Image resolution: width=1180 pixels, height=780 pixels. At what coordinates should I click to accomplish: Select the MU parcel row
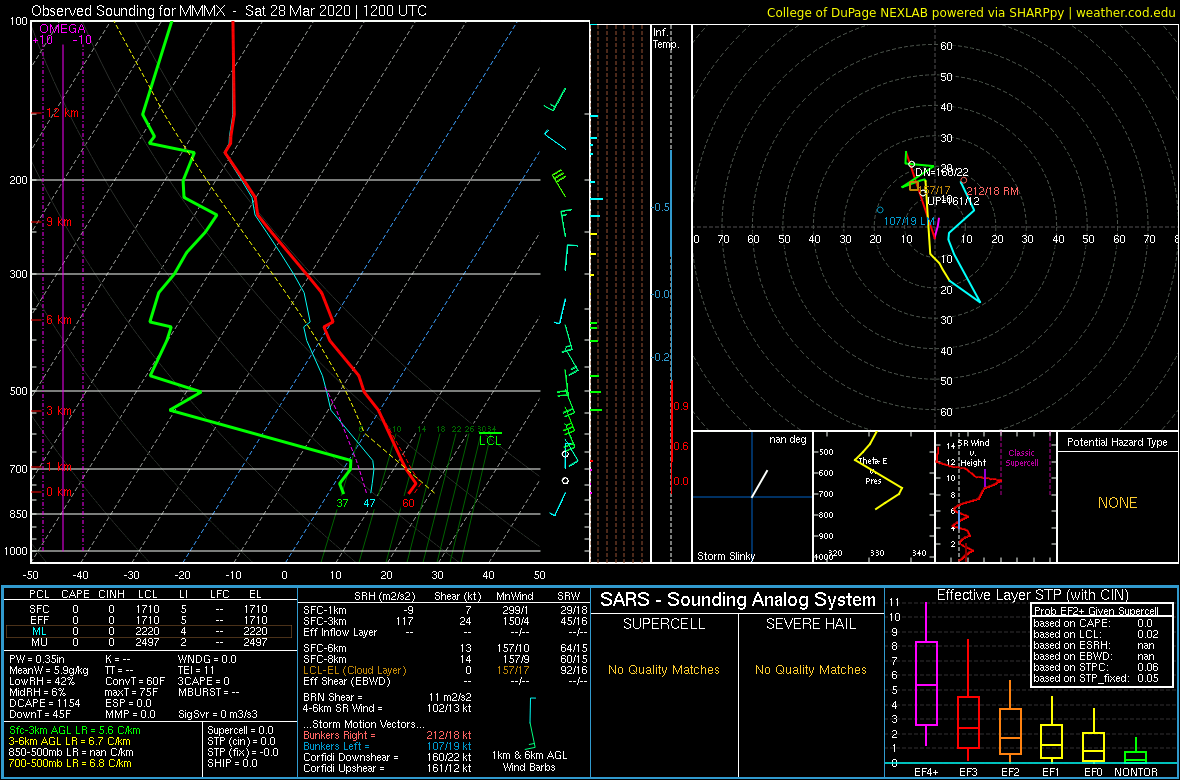tap(149, 643)
